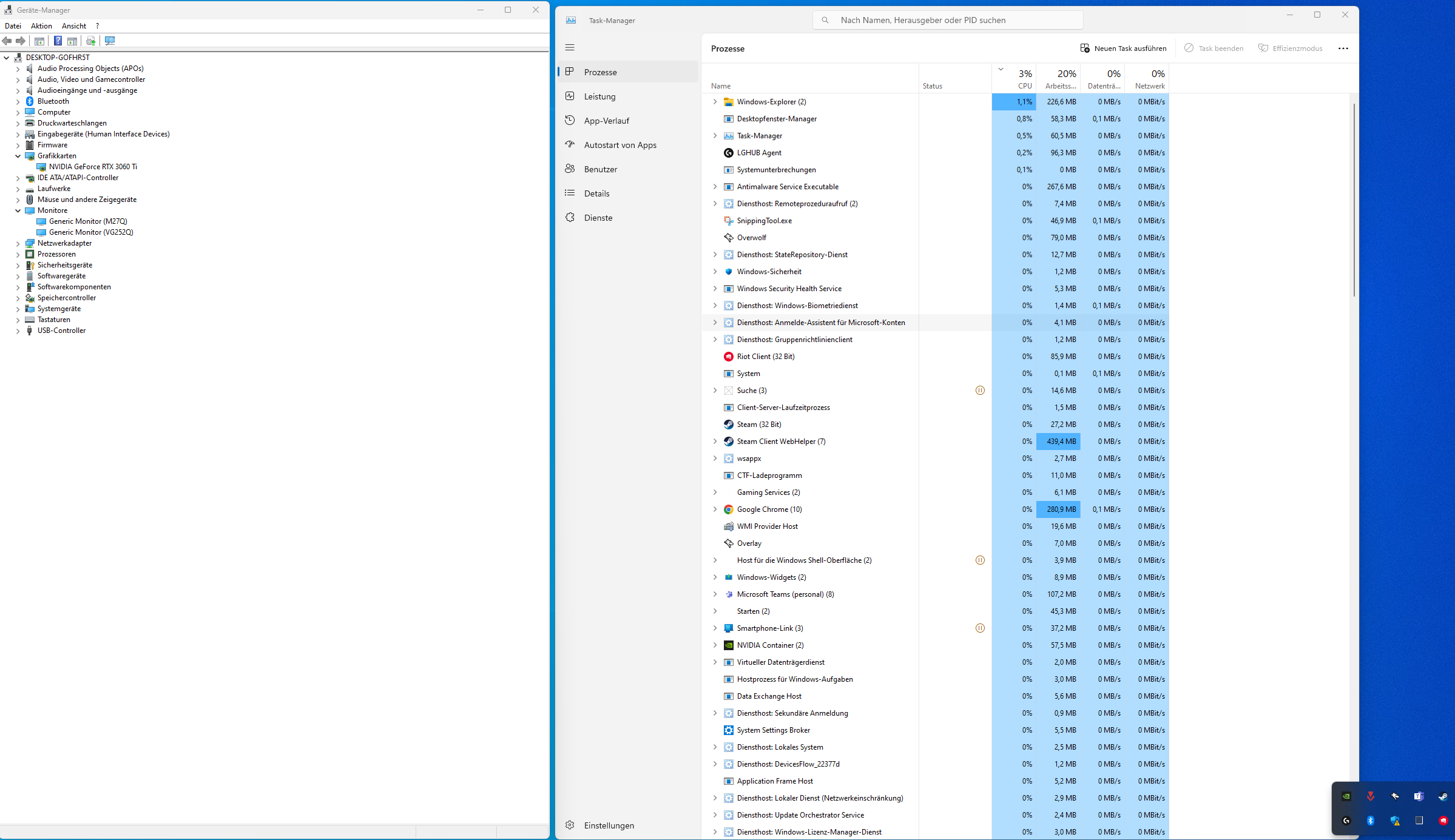Open Task-Manager hamburger navigation menu

[x=570, y=47]
